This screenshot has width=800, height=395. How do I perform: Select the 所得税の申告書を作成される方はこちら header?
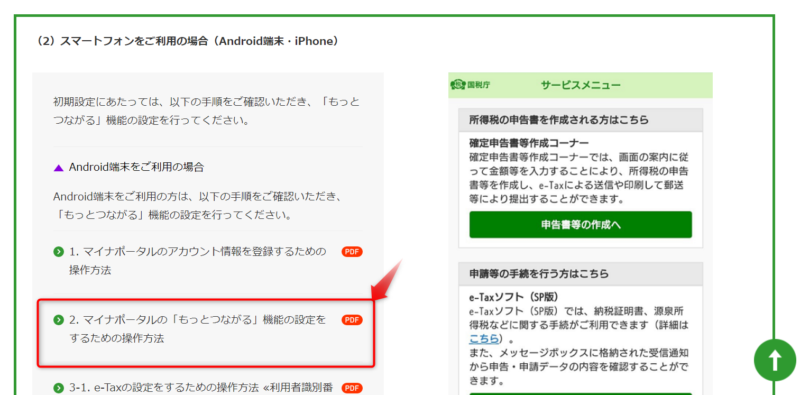point(581,120)
